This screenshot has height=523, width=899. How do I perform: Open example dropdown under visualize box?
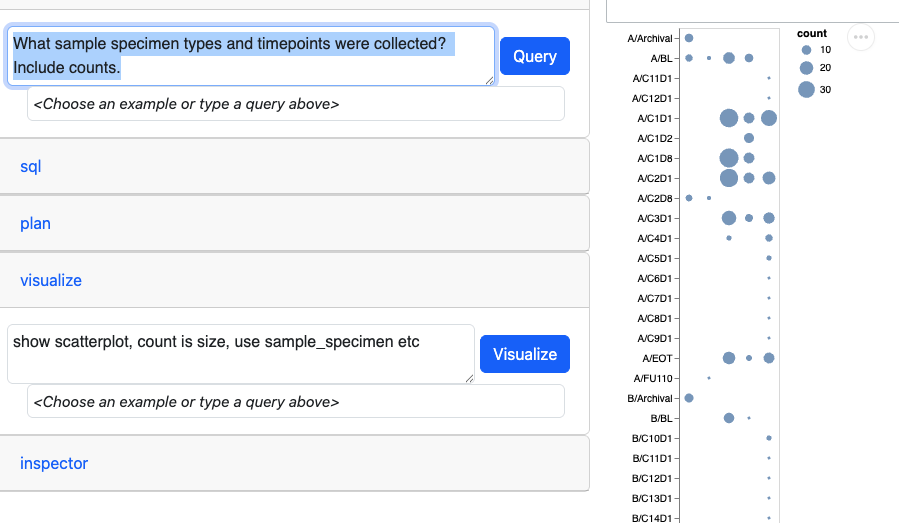click(296, 401)
